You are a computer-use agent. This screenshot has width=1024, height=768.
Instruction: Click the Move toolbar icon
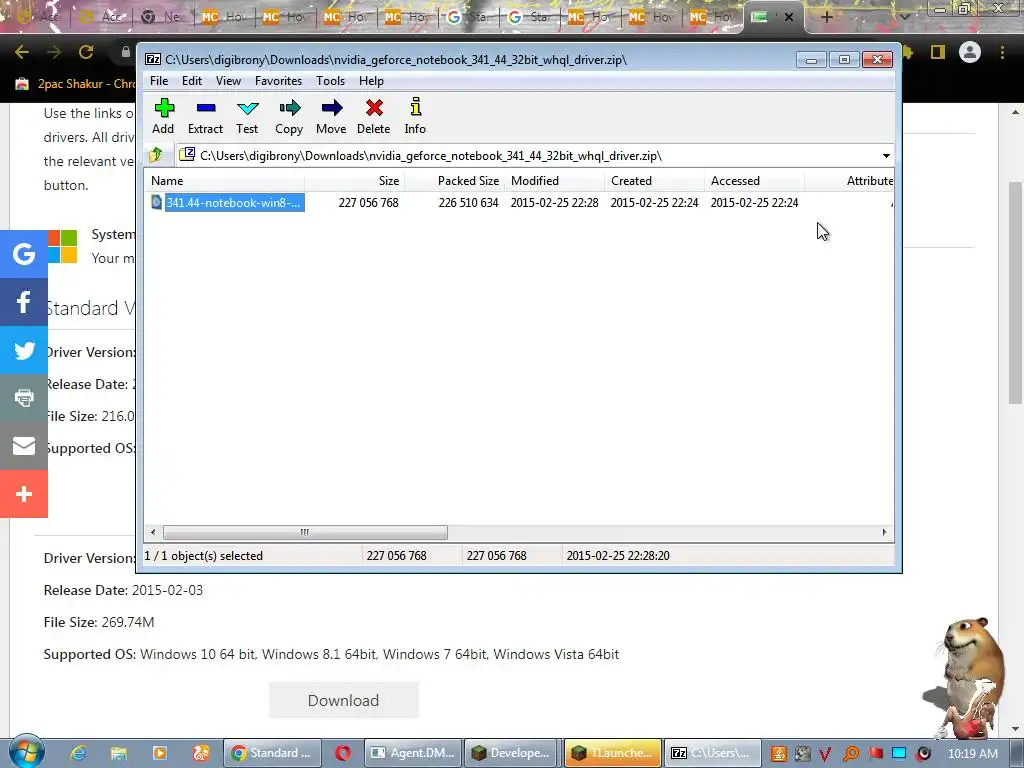(x=331, y=116)
